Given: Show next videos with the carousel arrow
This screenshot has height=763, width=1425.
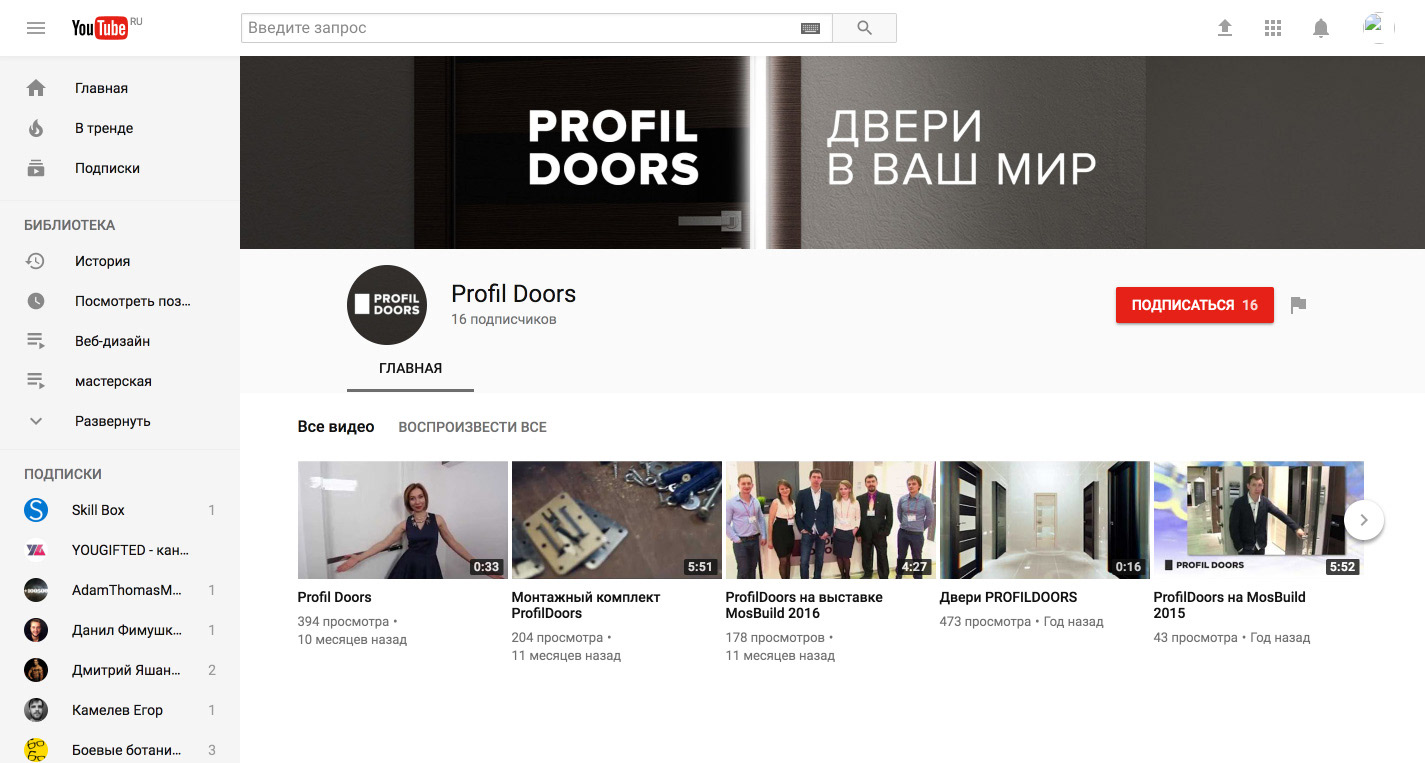Looking at the screenshot, I should pos(1364,520).
